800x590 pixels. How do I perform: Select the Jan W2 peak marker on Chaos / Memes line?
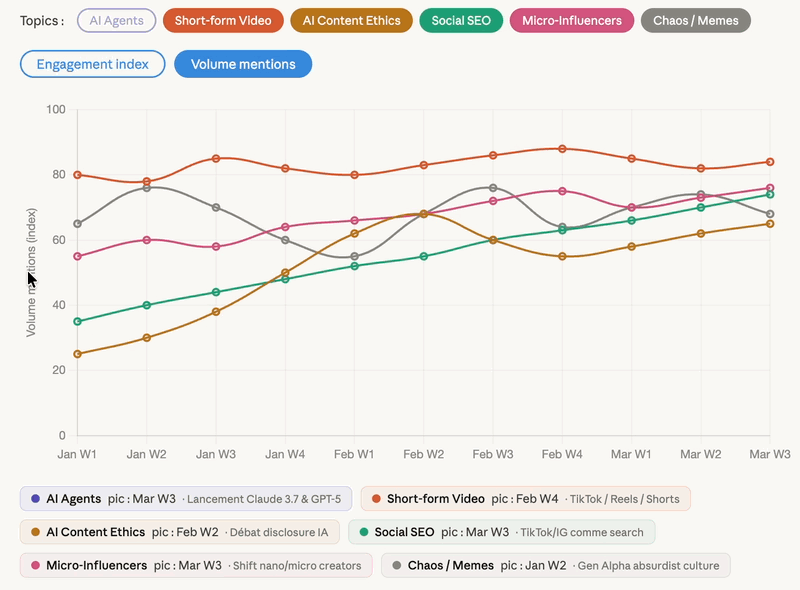click(145, 186)
